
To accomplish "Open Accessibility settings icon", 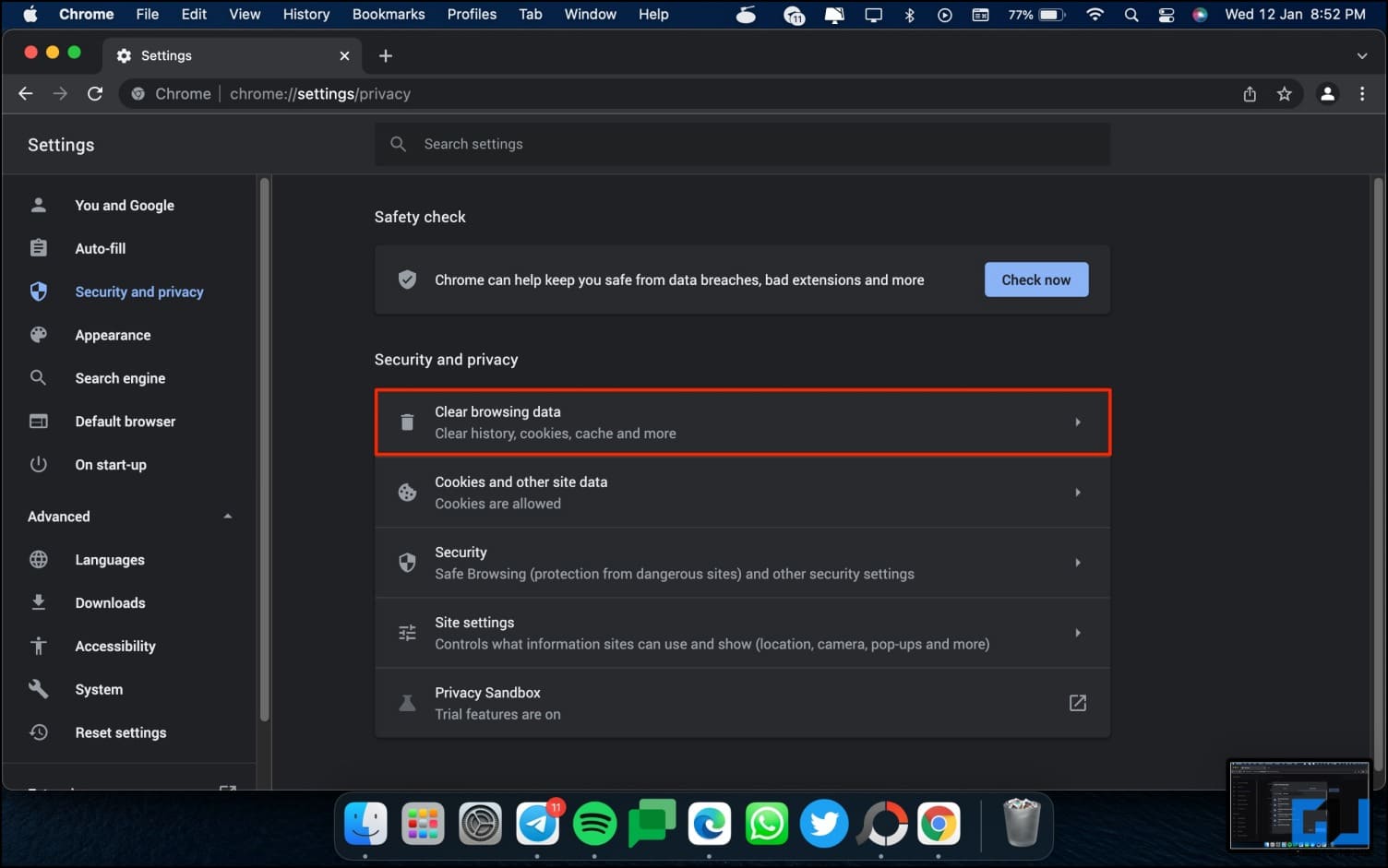I will click(x=39, y=646).
